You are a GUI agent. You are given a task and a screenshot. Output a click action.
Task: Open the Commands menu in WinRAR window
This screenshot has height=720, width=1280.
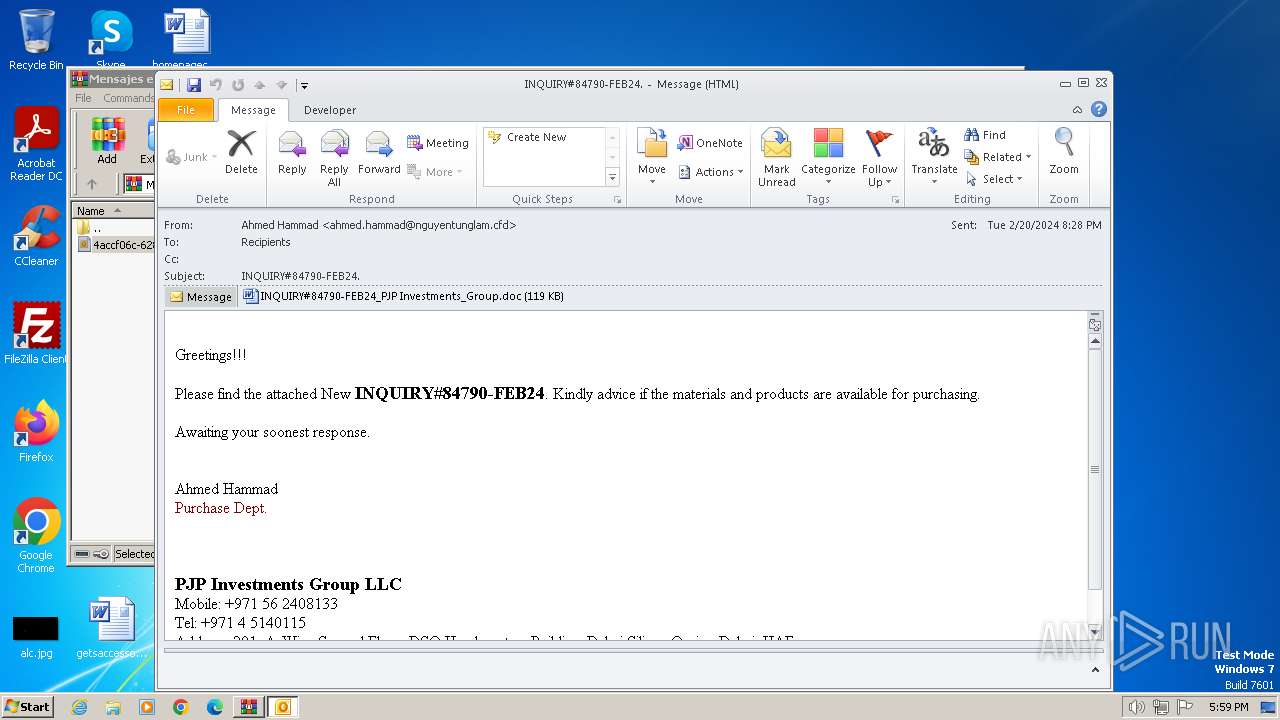click(x=128, y=98)
